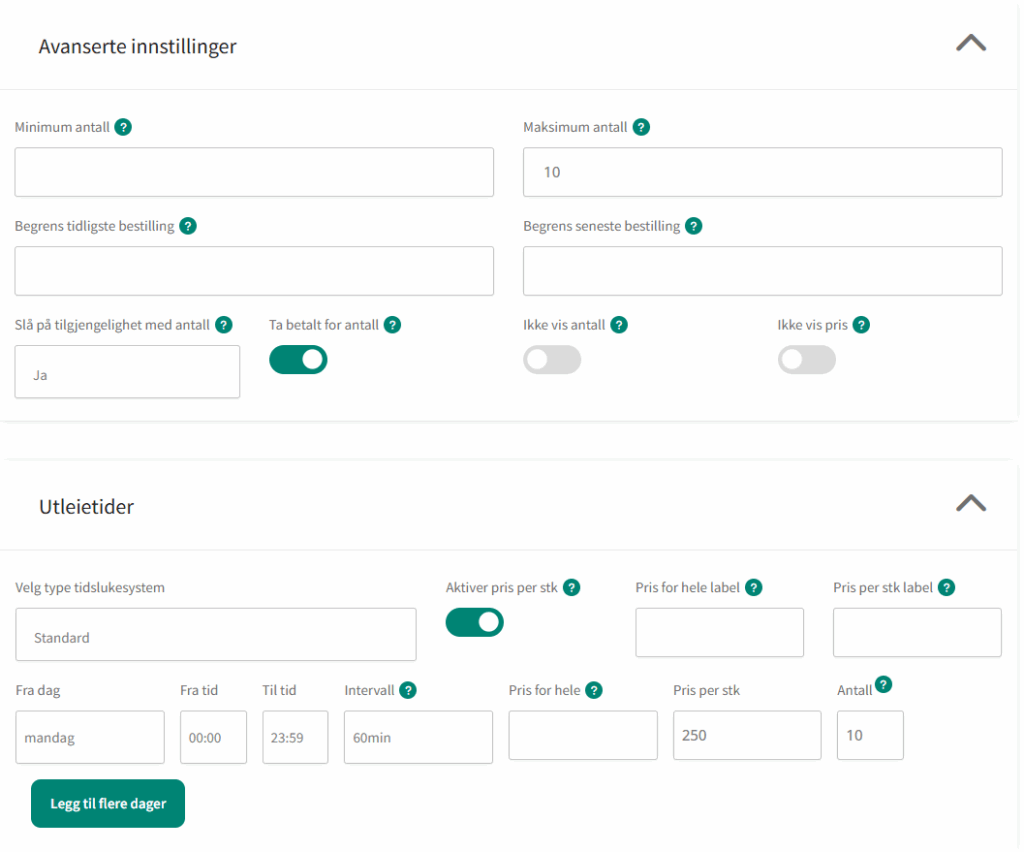Show help for Pris for hele
This screenshot has height=852, width=1024.
tap(593, 690)
